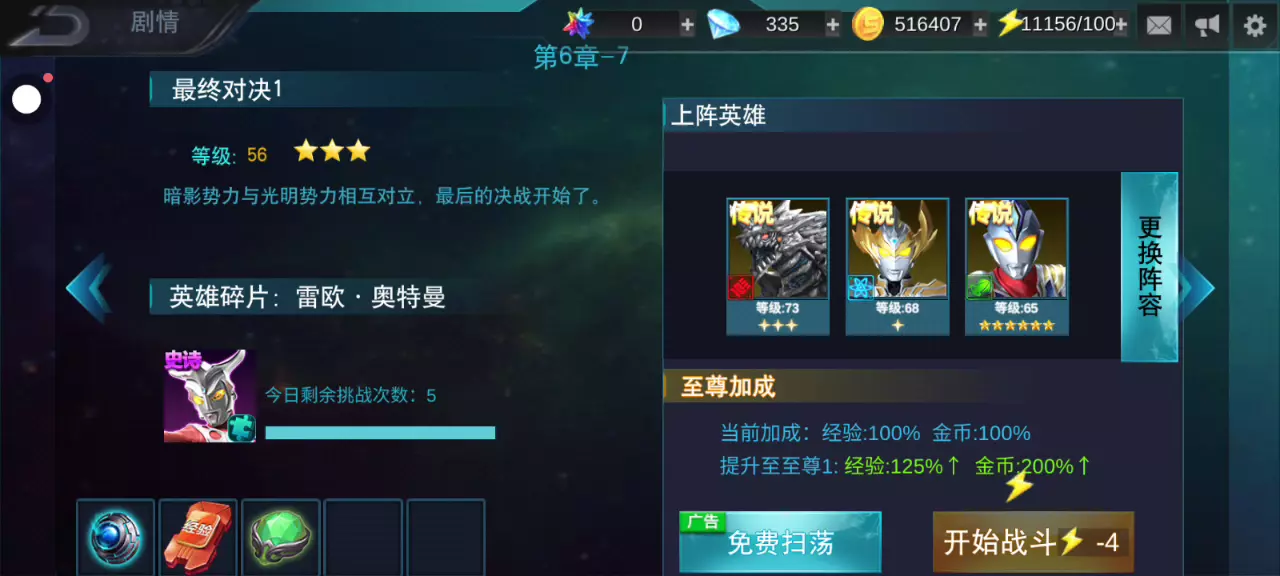Click the 雷欧·奥特曼 hero fragment portrait

click(x=210, y=396)
